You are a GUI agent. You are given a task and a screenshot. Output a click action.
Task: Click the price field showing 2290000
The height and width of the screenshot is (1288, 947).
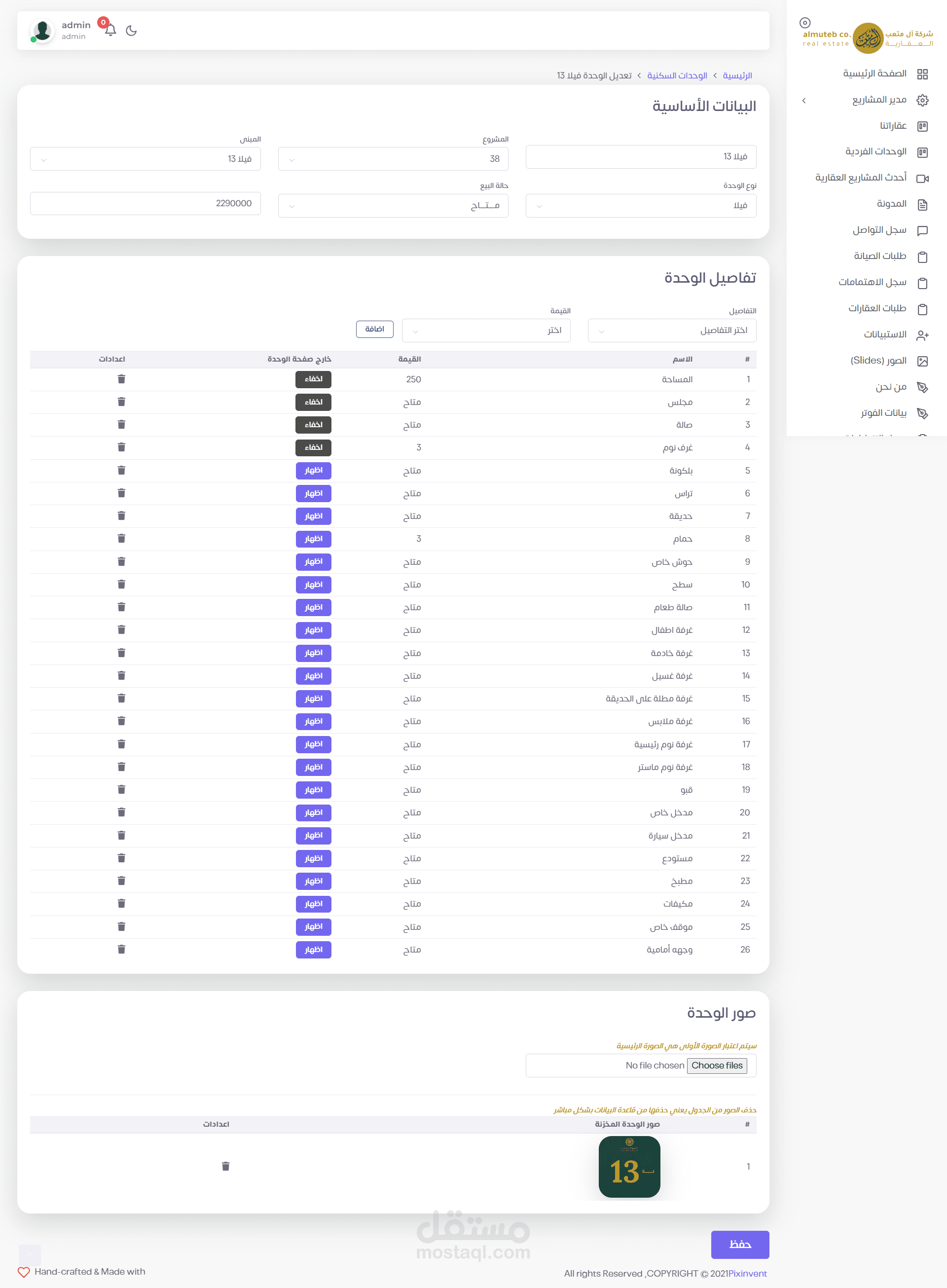145,204
